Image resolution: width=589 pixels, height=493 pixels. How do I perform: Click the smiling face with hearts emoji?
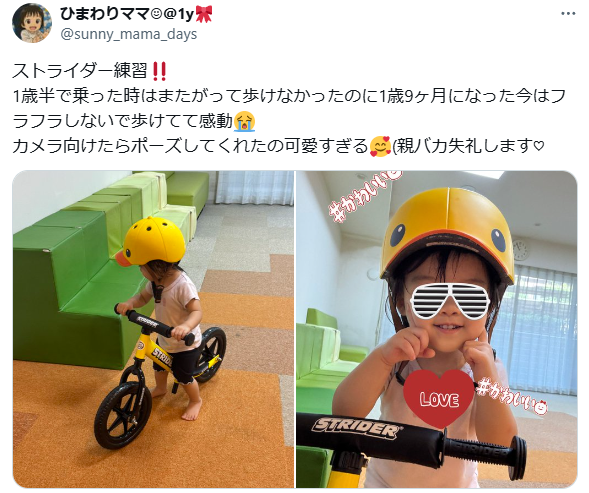(380, 146)
